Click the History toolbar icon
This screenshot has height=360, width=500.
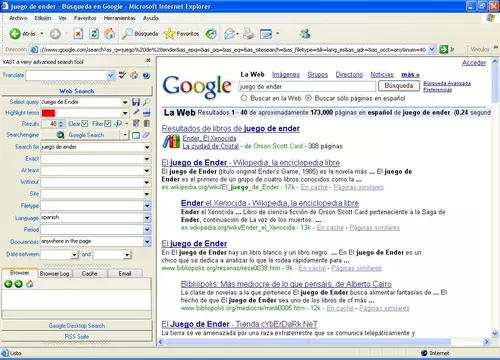(x=211, y=34)
